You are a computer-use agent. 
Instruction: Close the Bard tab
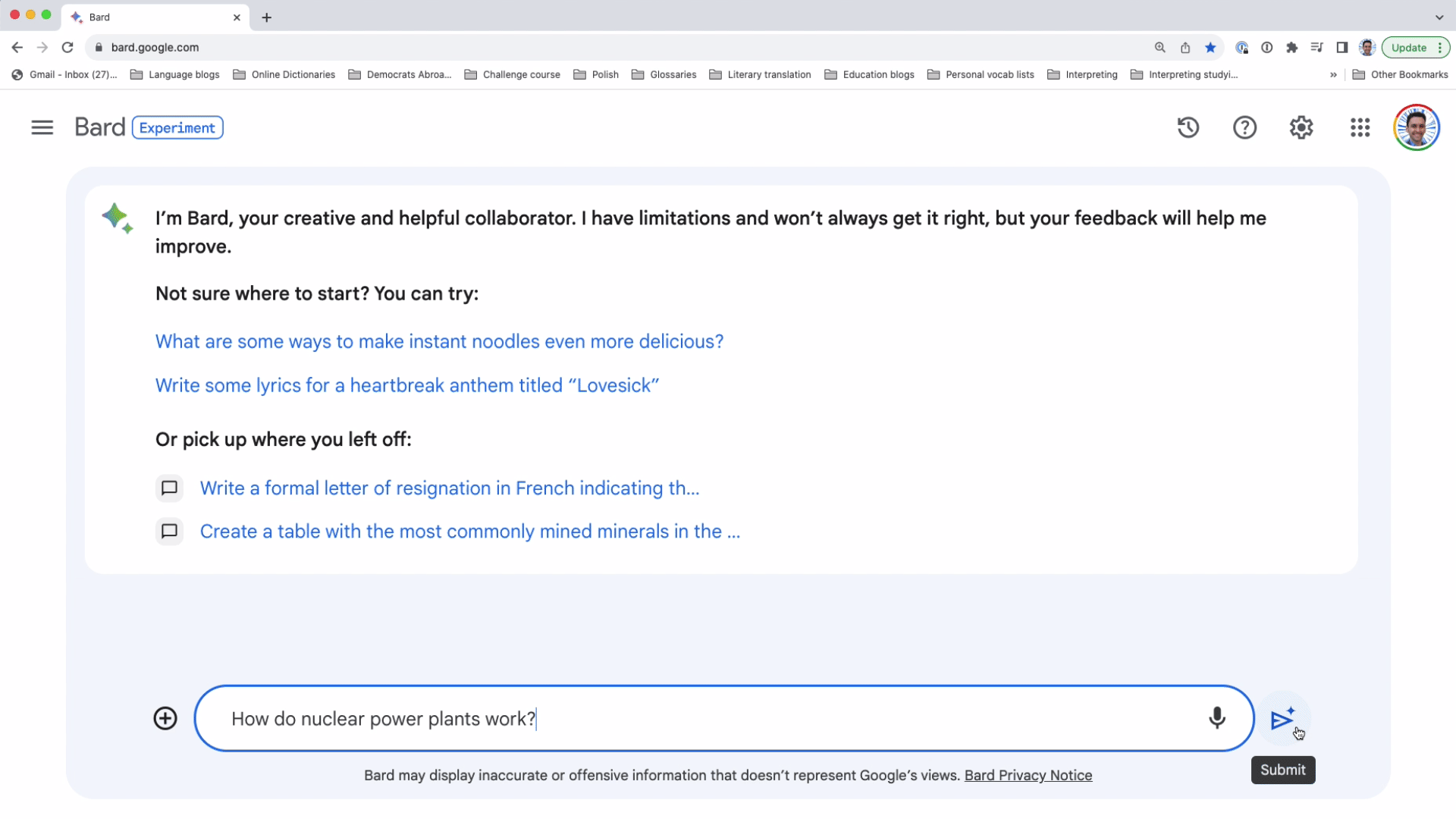(237, 17)
